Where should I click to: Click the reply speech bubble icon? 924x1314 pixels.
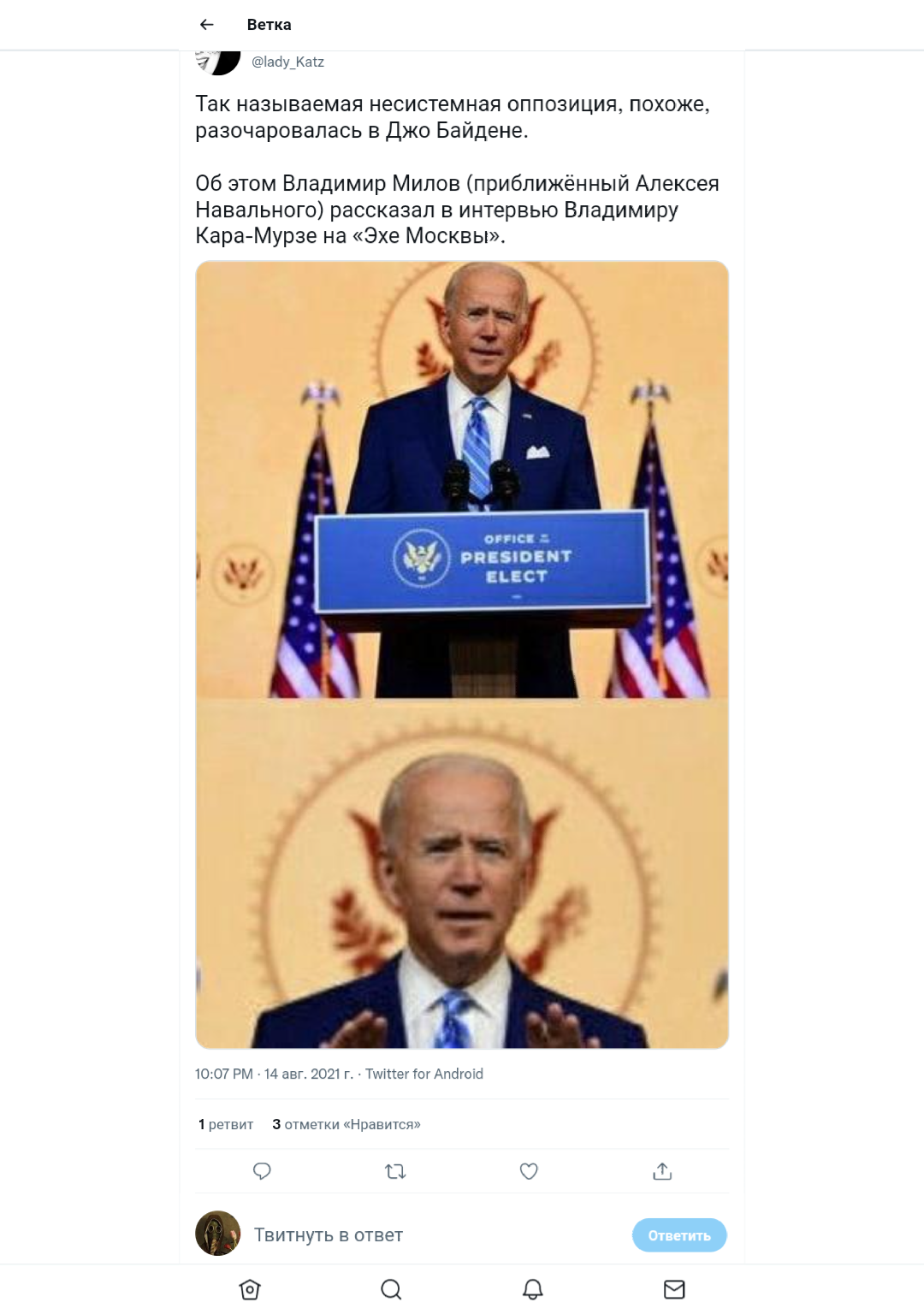point(262,1171)
